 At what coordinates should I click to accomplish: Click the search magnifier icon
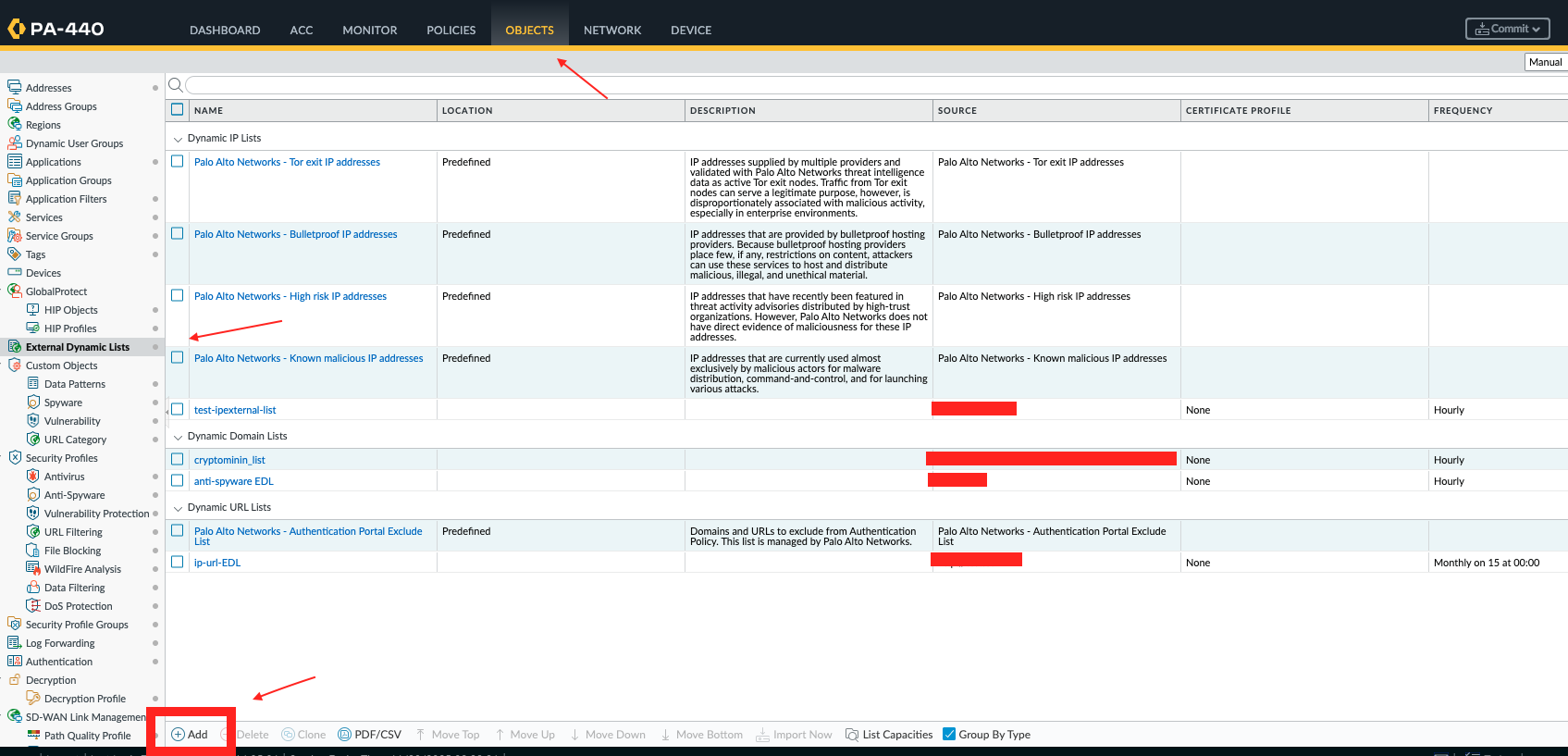click(176, 85)
